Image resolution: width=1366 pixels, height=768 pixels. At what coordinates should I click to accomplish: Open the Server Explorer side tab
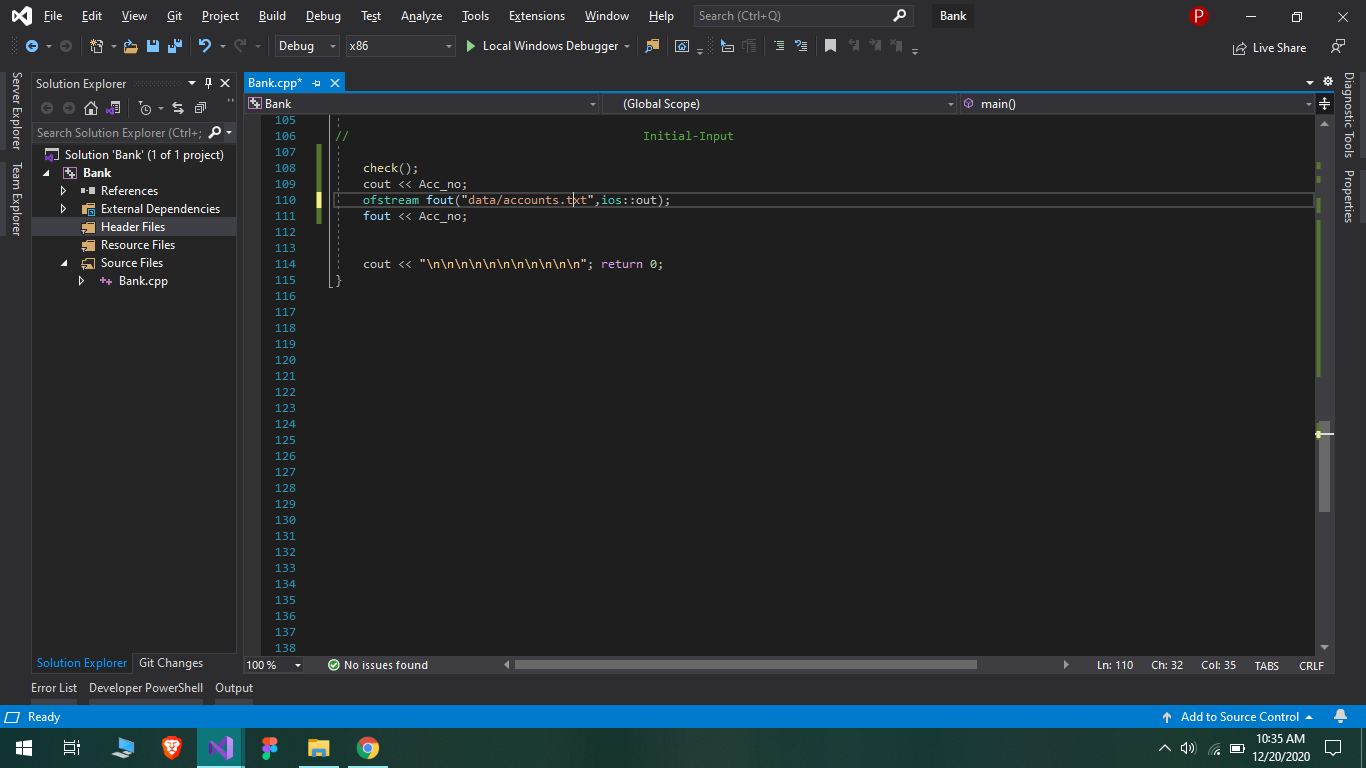click(x=16, y=111)
